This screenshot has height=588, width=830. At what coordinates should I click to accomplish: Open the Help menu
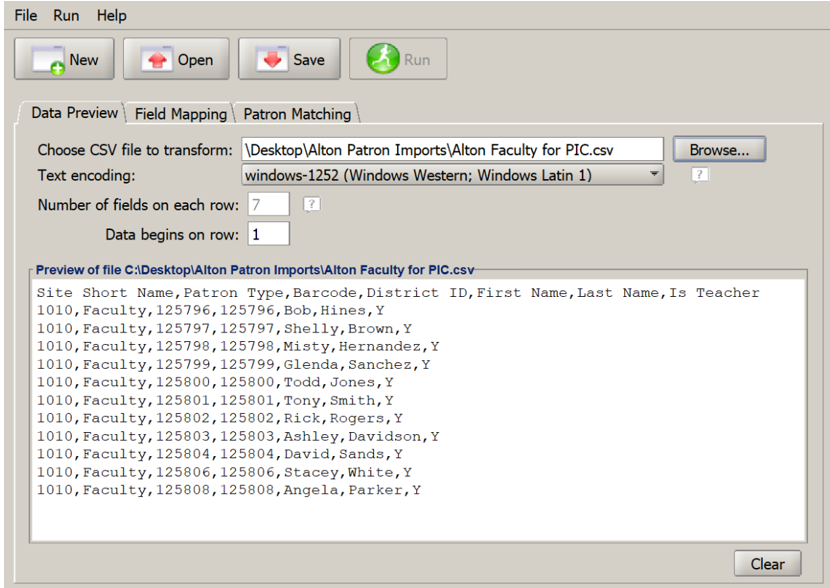110,15
